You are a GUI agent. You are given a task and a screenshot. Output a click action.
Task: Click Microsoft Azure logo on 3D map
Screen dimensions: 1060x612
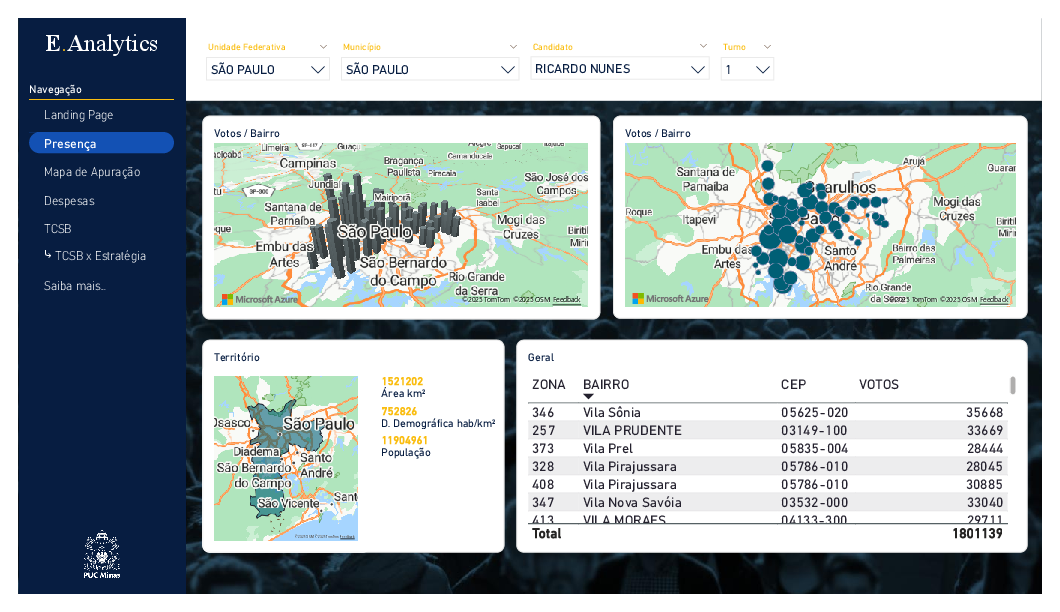point(260,299)
